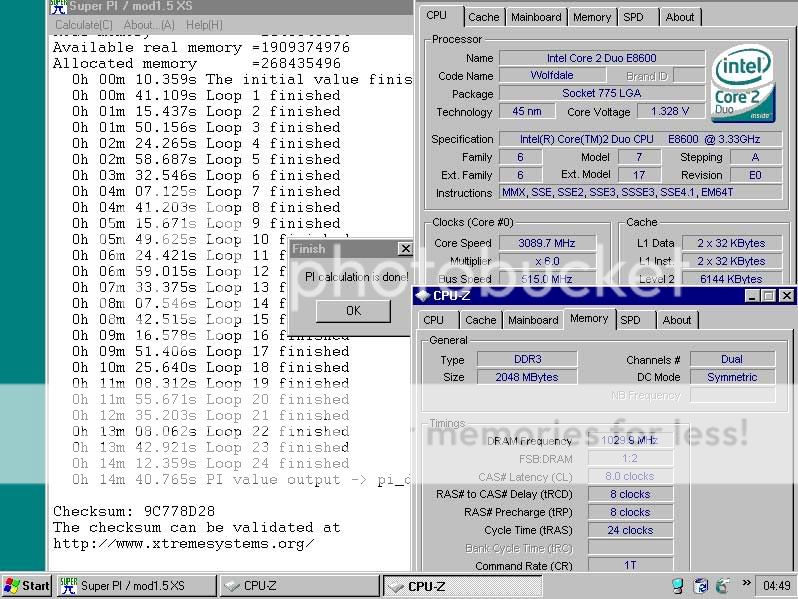The image size is (798, 599).
Task: Click Memory tab in front CPU-Z
Action: [x=589, y=319]
